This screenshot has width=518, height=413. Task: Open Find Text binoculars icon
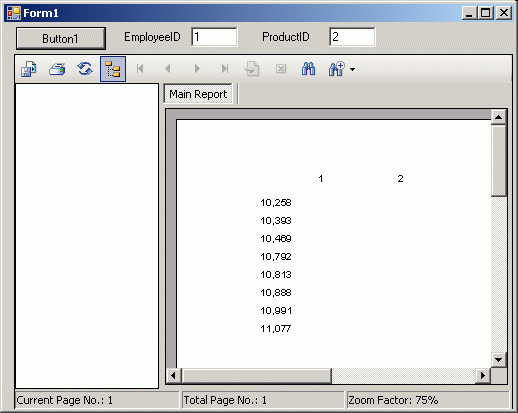click(308, 69)
